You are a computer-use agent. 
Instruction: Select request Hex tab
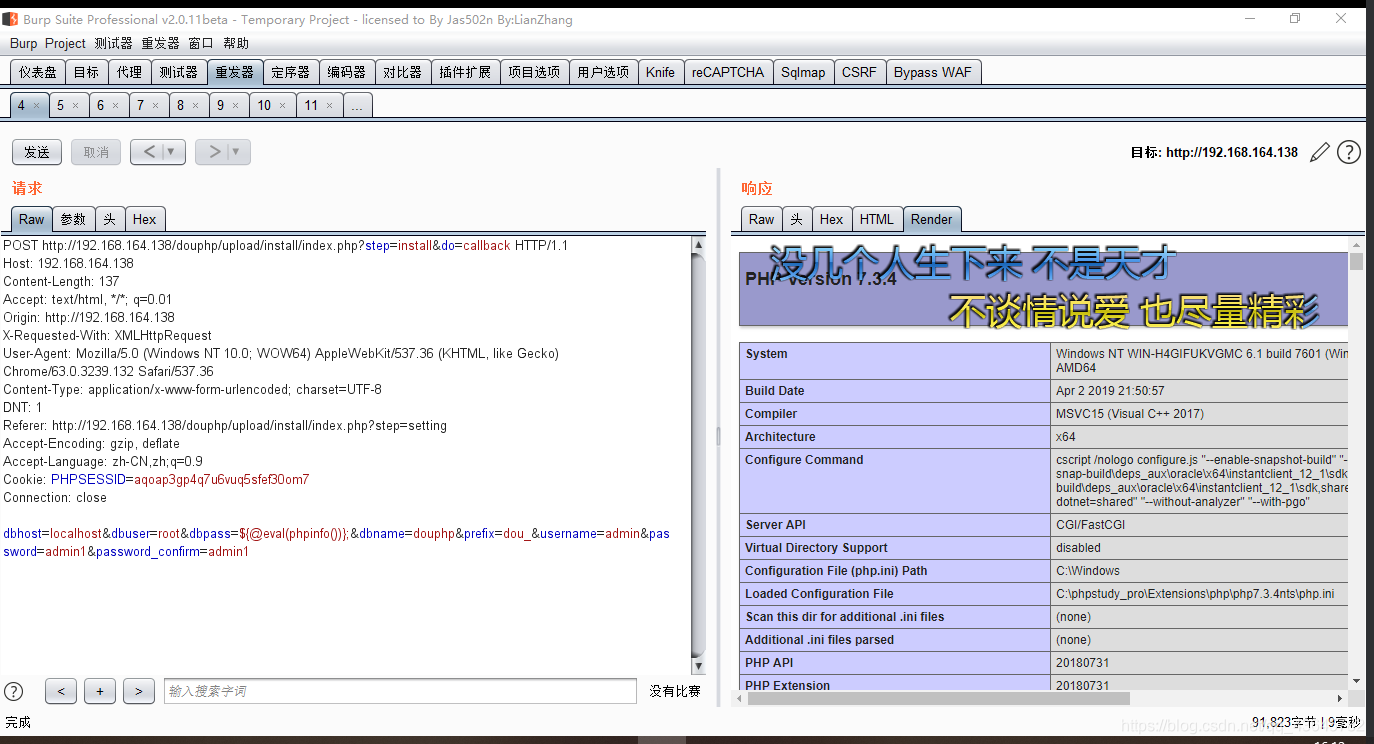click(145, 219)
